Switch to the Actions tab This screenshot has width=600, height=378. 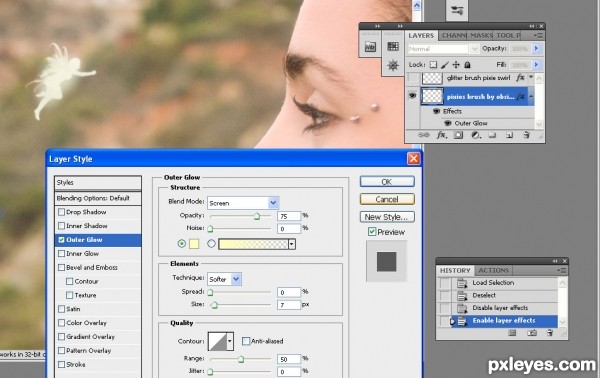tap(494, 270)
